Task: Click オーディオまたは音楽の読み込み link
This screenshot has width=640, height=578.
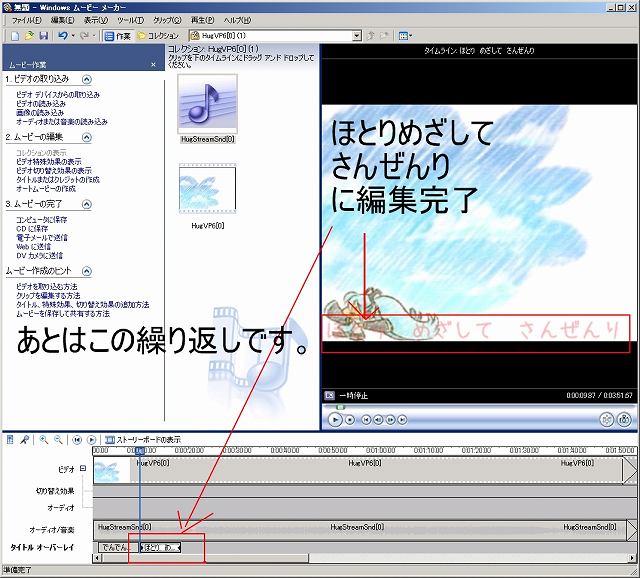Action: (62, 122)
